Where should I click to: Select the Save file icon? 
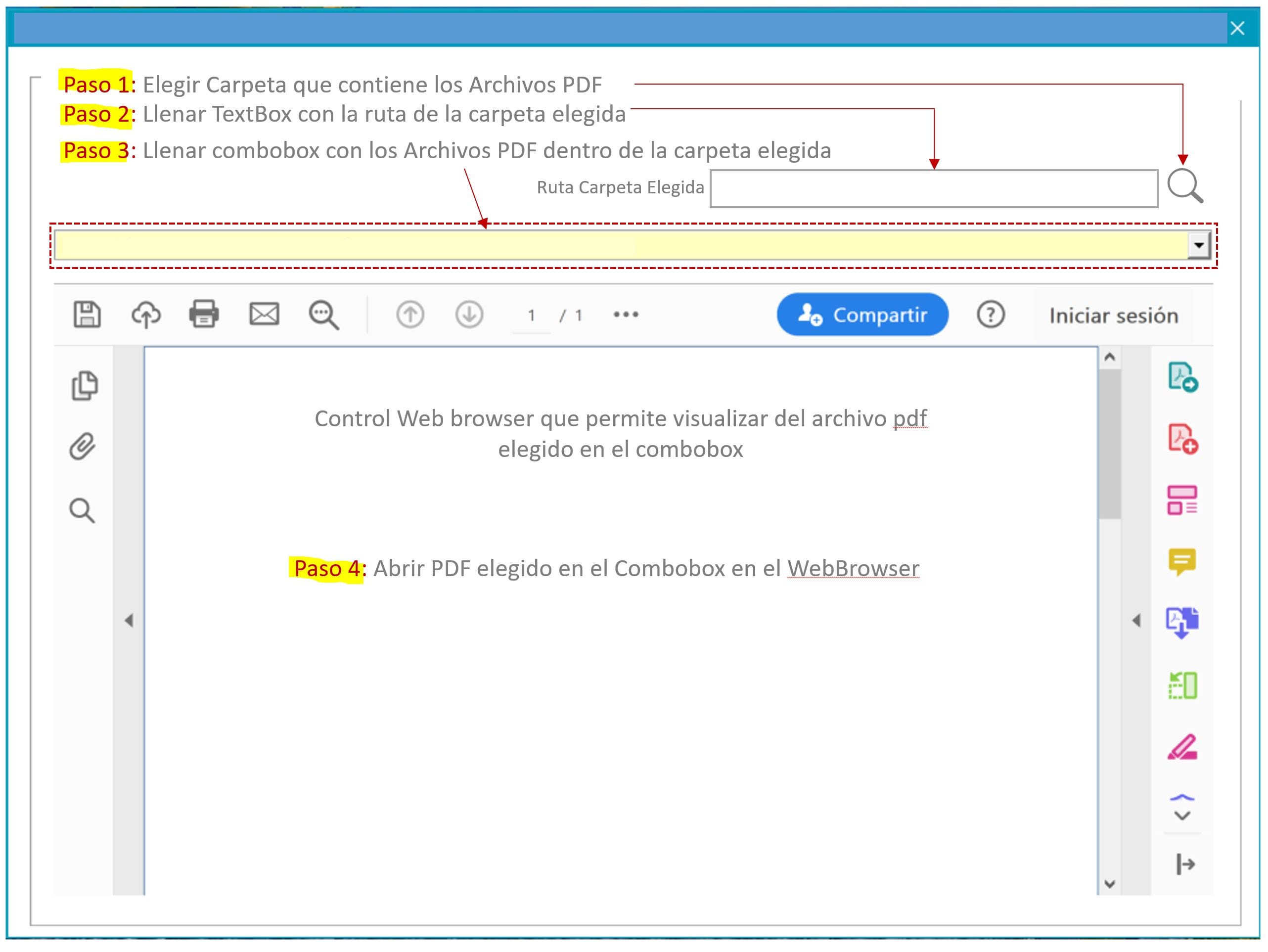tap(86, 314)
